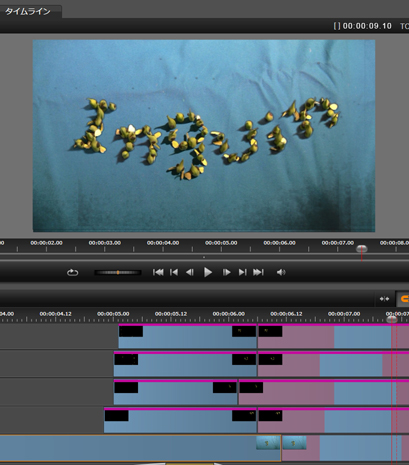Click the video preview image
Viewport: 409px width, 465px height.
pos(204,136)
